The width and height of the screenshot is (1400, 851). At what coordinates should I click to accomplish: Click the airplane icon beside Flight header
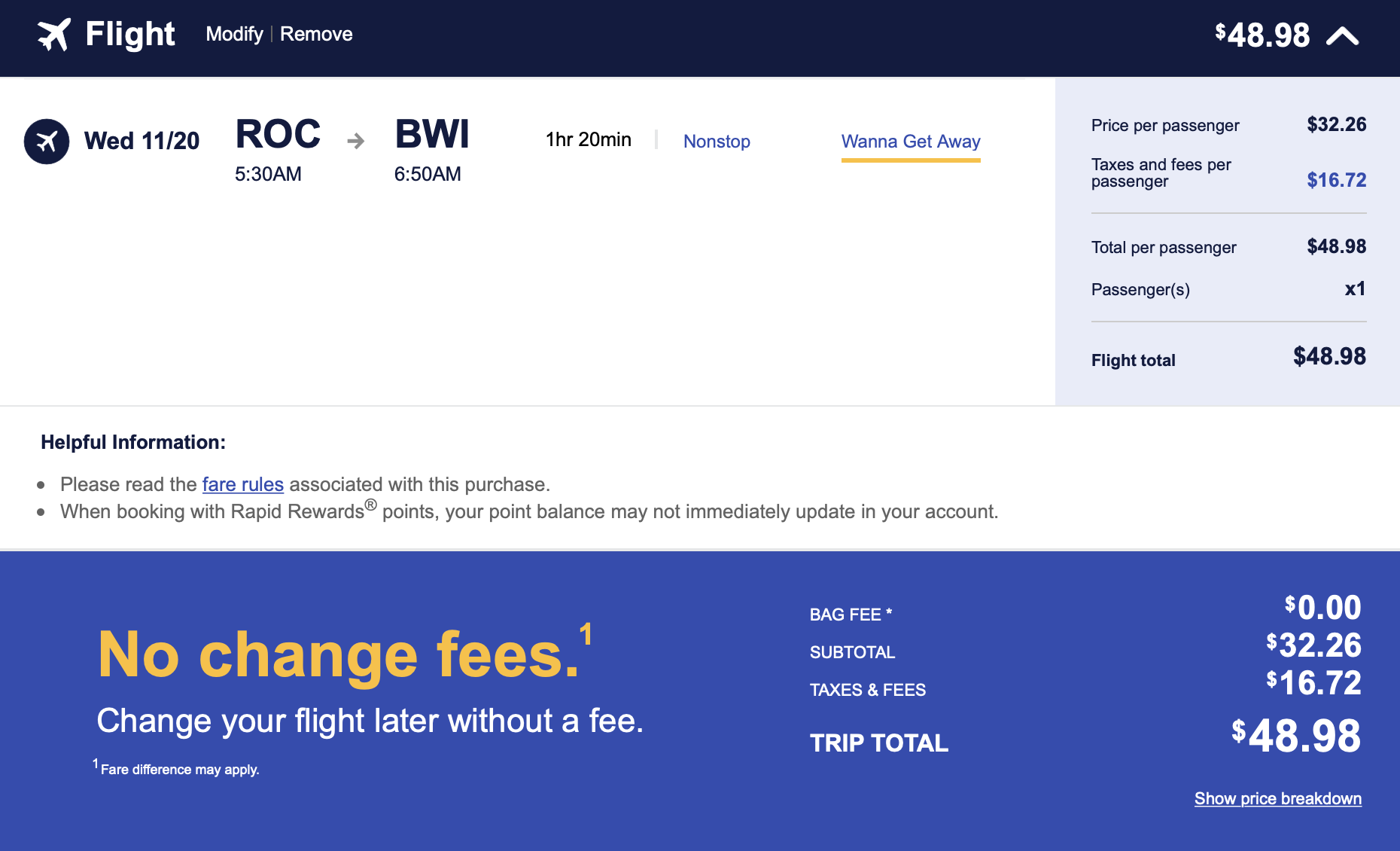coord(54,35)
